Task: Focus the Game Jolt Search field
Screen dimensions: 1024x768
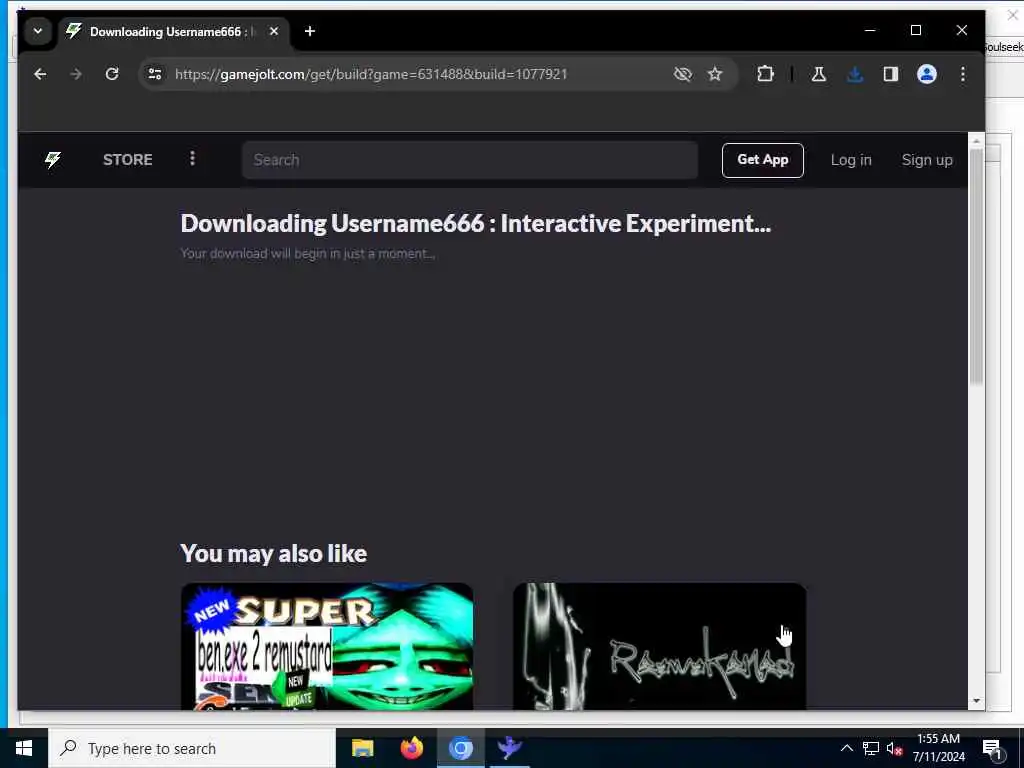Action: tap(470, 160)
